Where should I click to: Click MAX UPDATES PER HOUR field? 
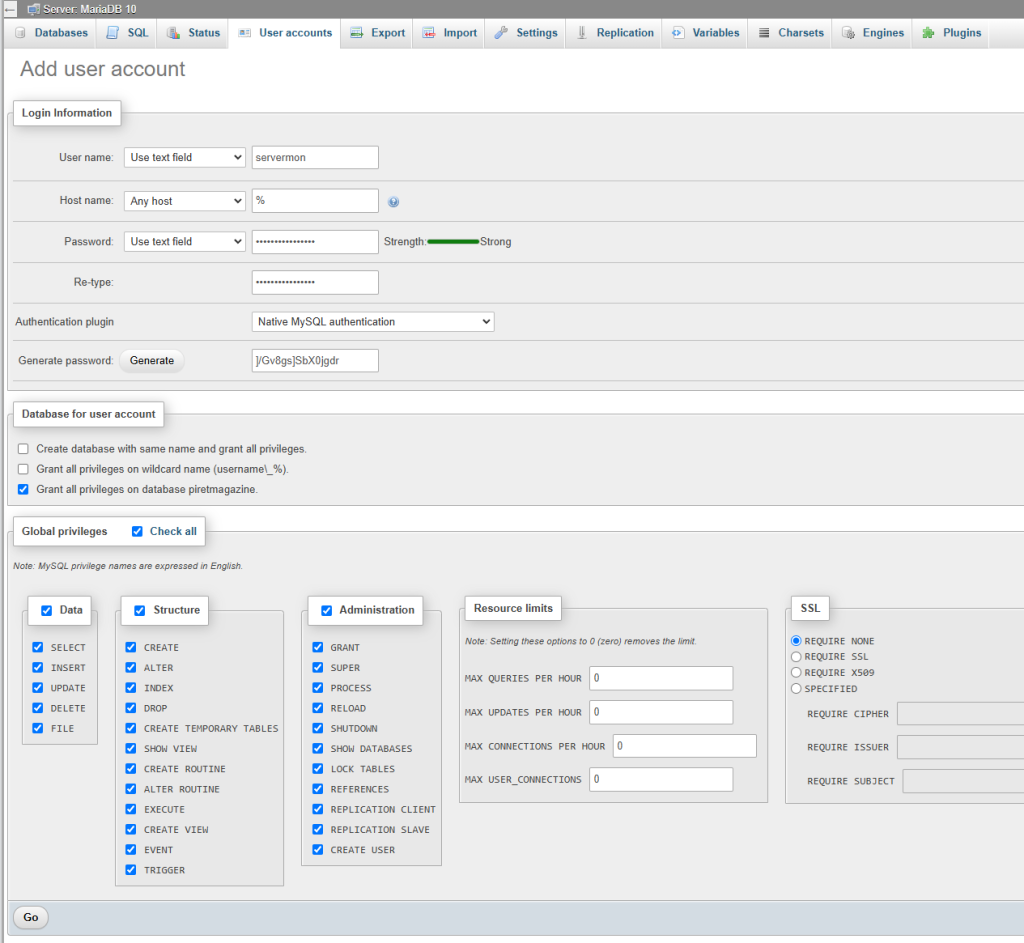[661, 712]
